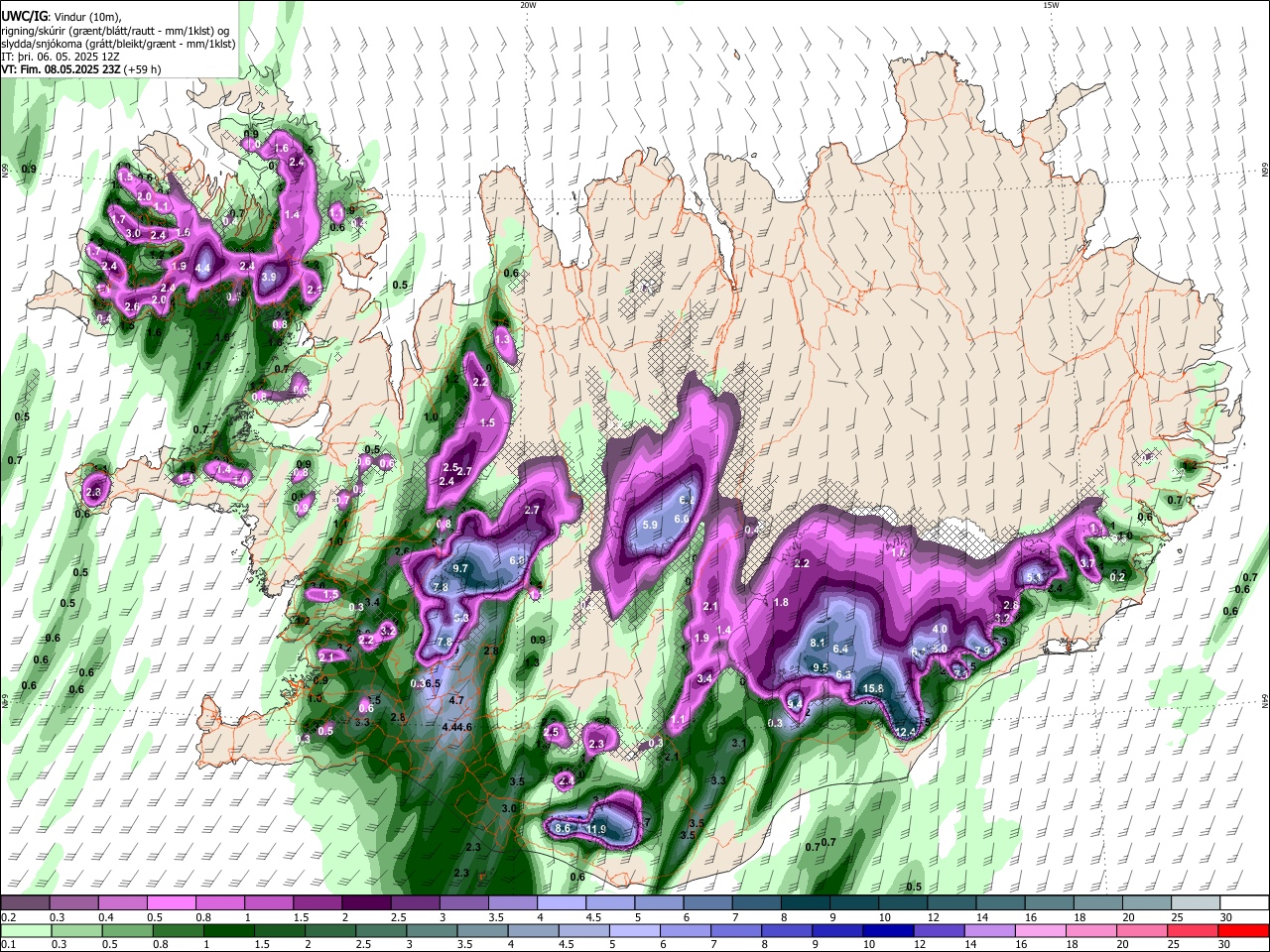Click the "VT: Fim. 08.05.2025 23Z (+59 h)" line
Viewport: 1270px width, 952px height.
80,70
